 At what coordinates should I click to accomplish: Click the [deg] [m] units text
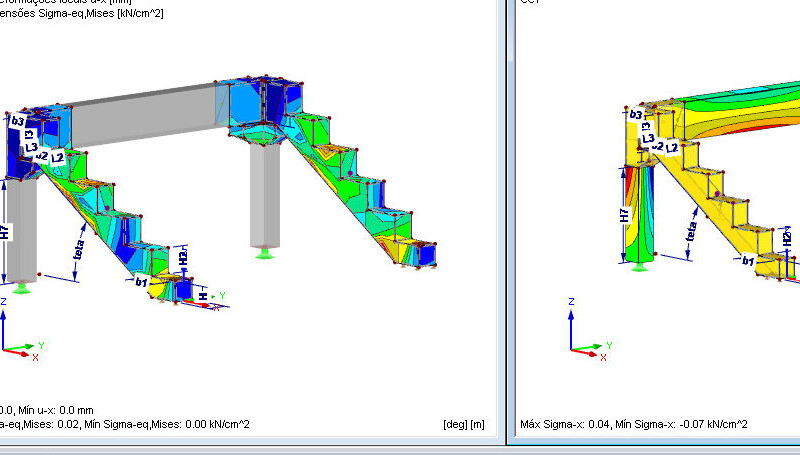coord(464,424)
